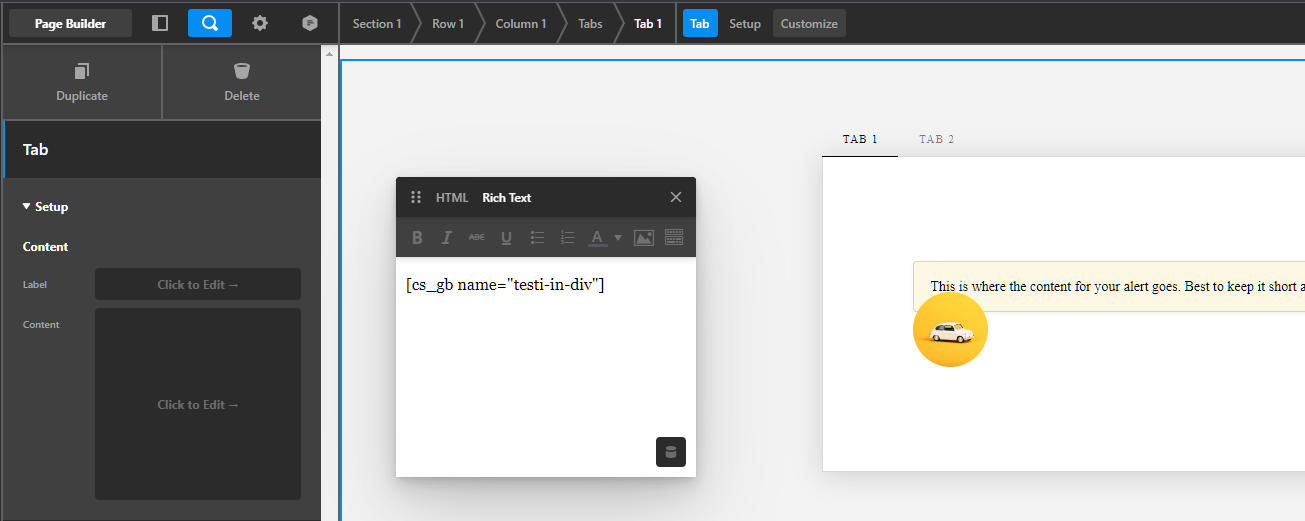
Task: Choose text color with the A swatch
Action: (597, 238)
